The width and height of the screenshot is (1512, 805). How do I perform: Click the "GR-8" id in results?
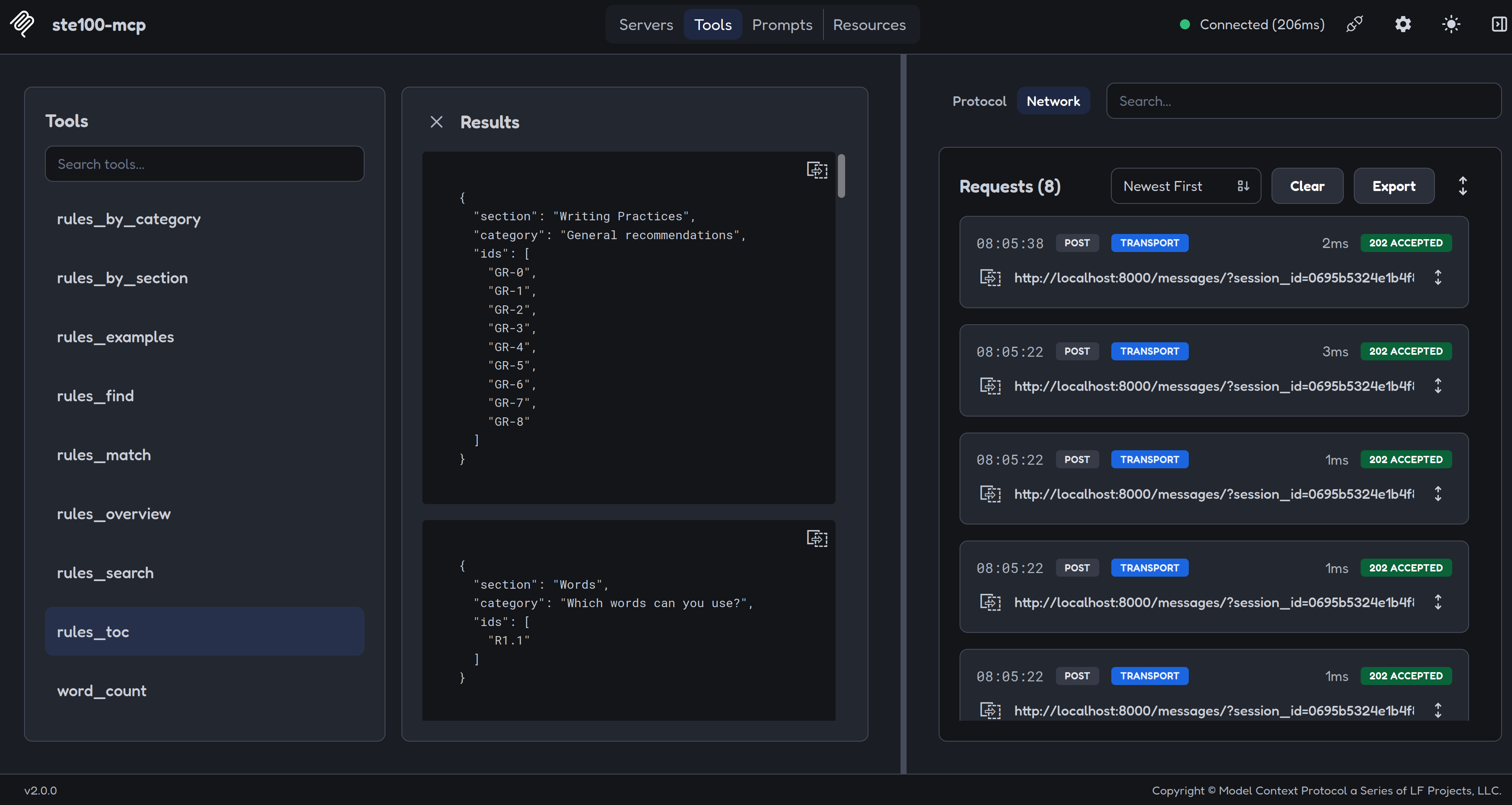(508, 421)
